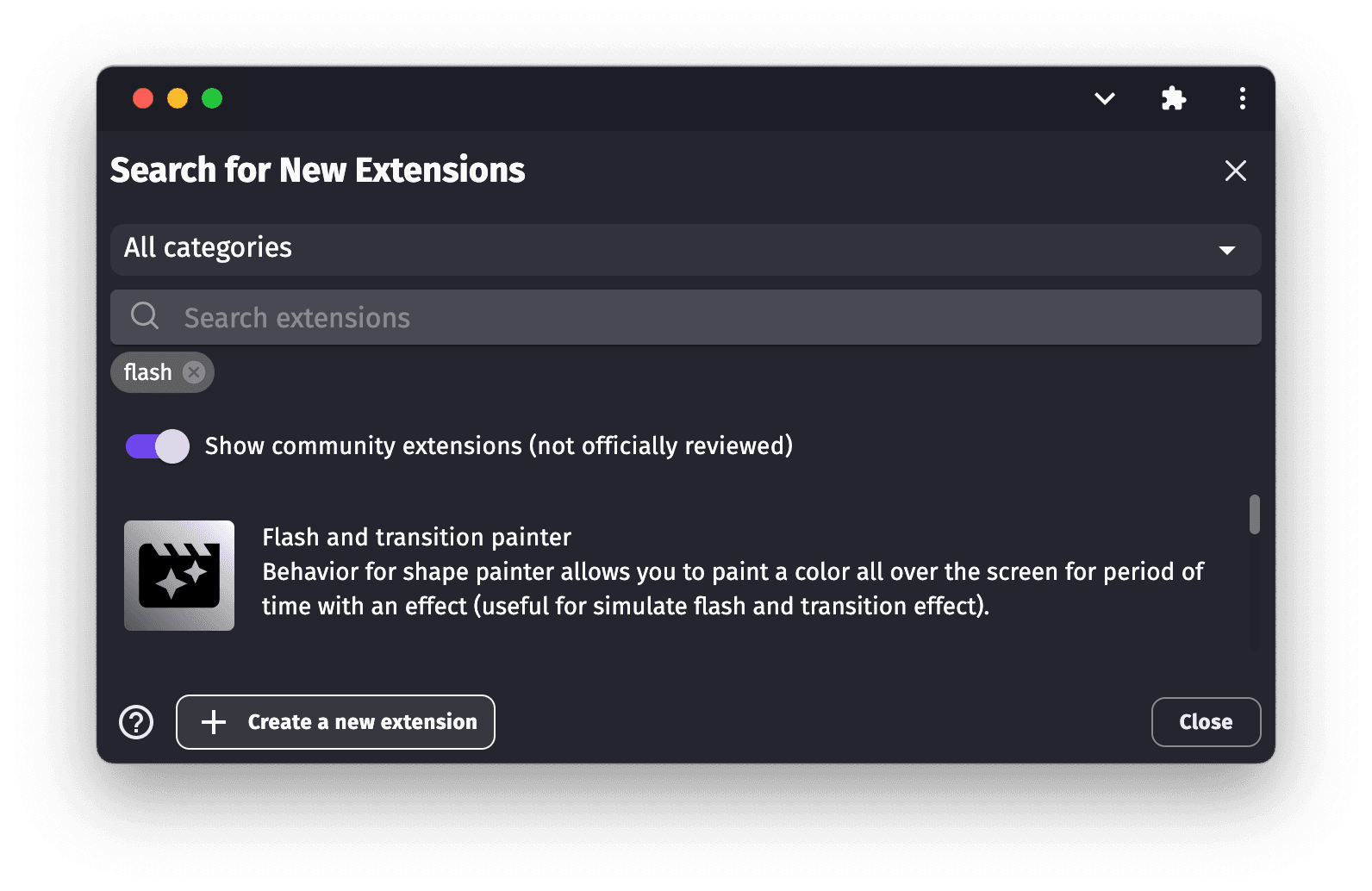
Task: Click the help question mark icon
Action: [x=136, y=722]
